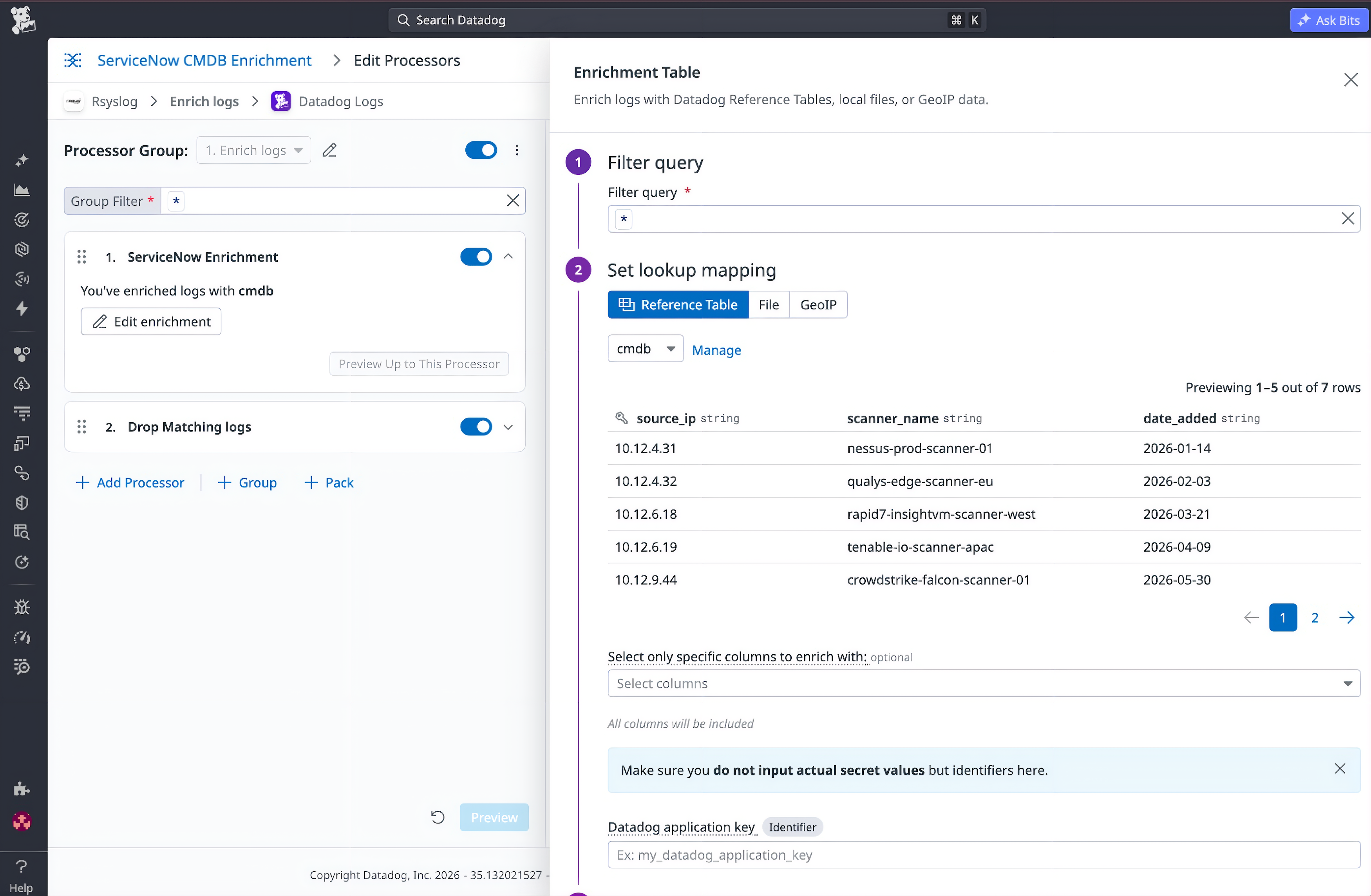Viewport: 1371px width, 896px height.
Task: Go to page 2 of the table
Action: click(x=1315, y=618)
